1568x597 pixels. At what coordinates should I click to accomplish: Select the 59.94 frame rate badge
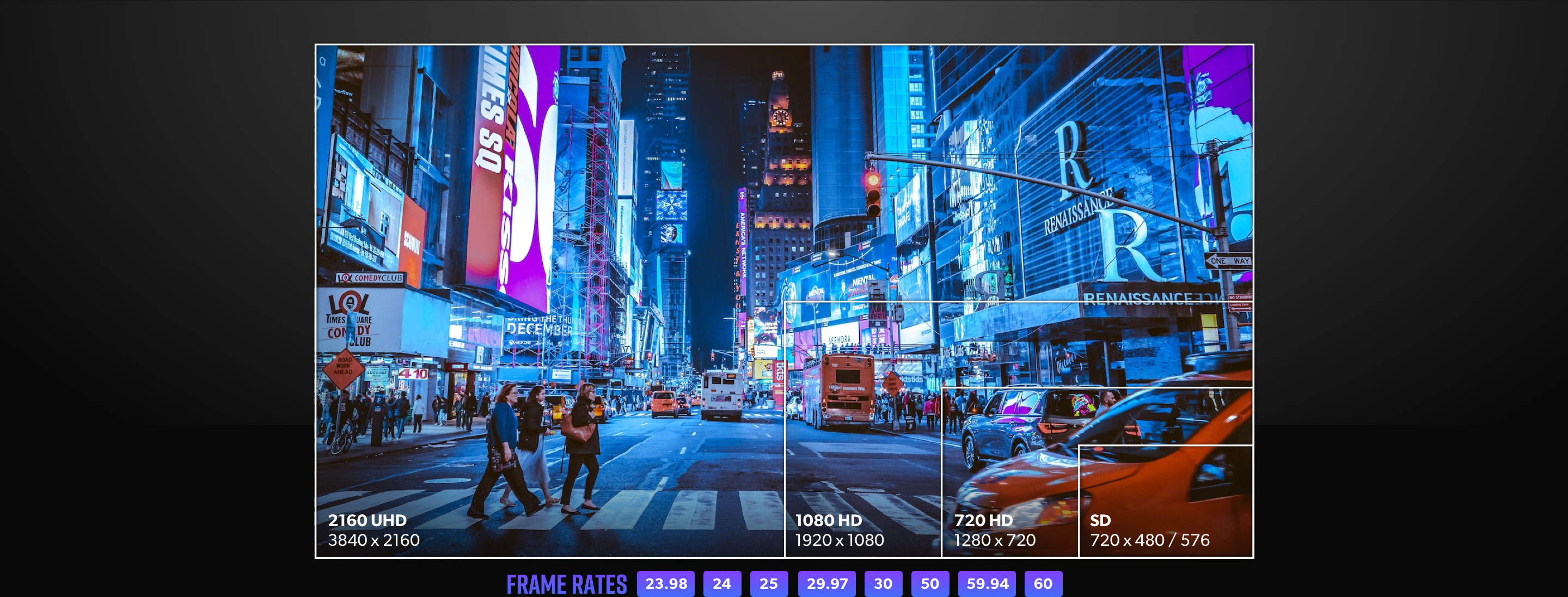pyautogui.click(x=987, y=583)
